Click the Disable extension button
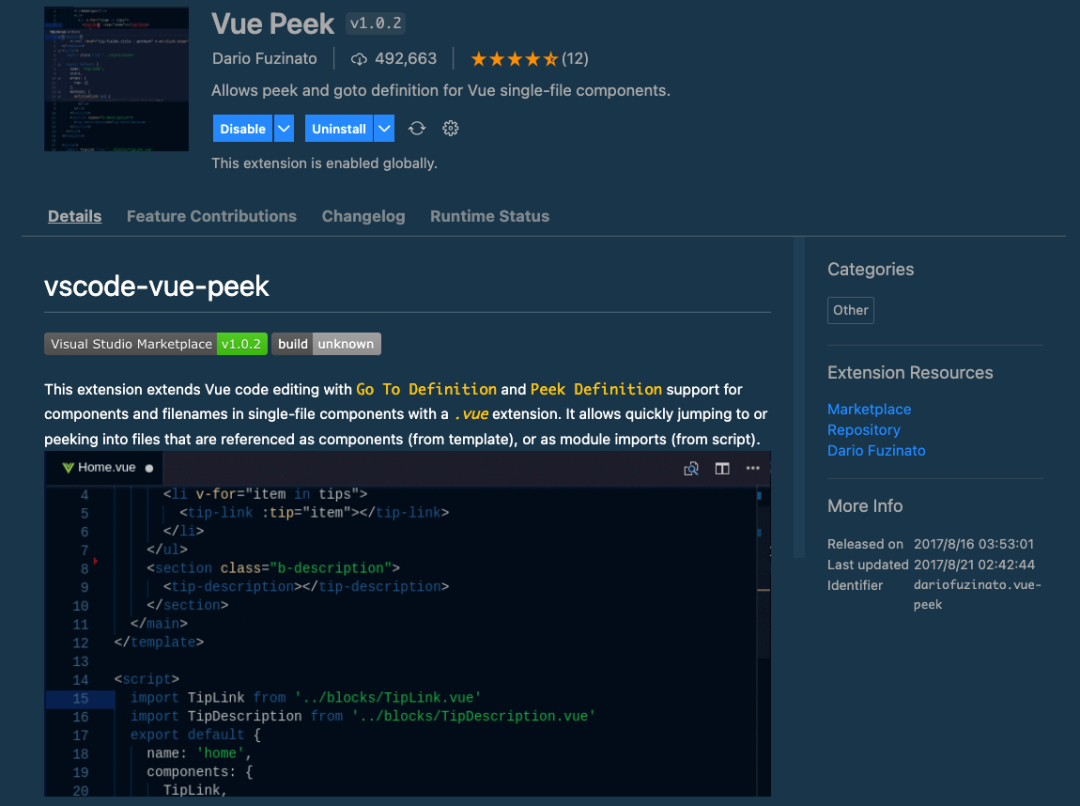Image resolution: width=1080 pixels, height=806 pixels. (x=242, y=129)
